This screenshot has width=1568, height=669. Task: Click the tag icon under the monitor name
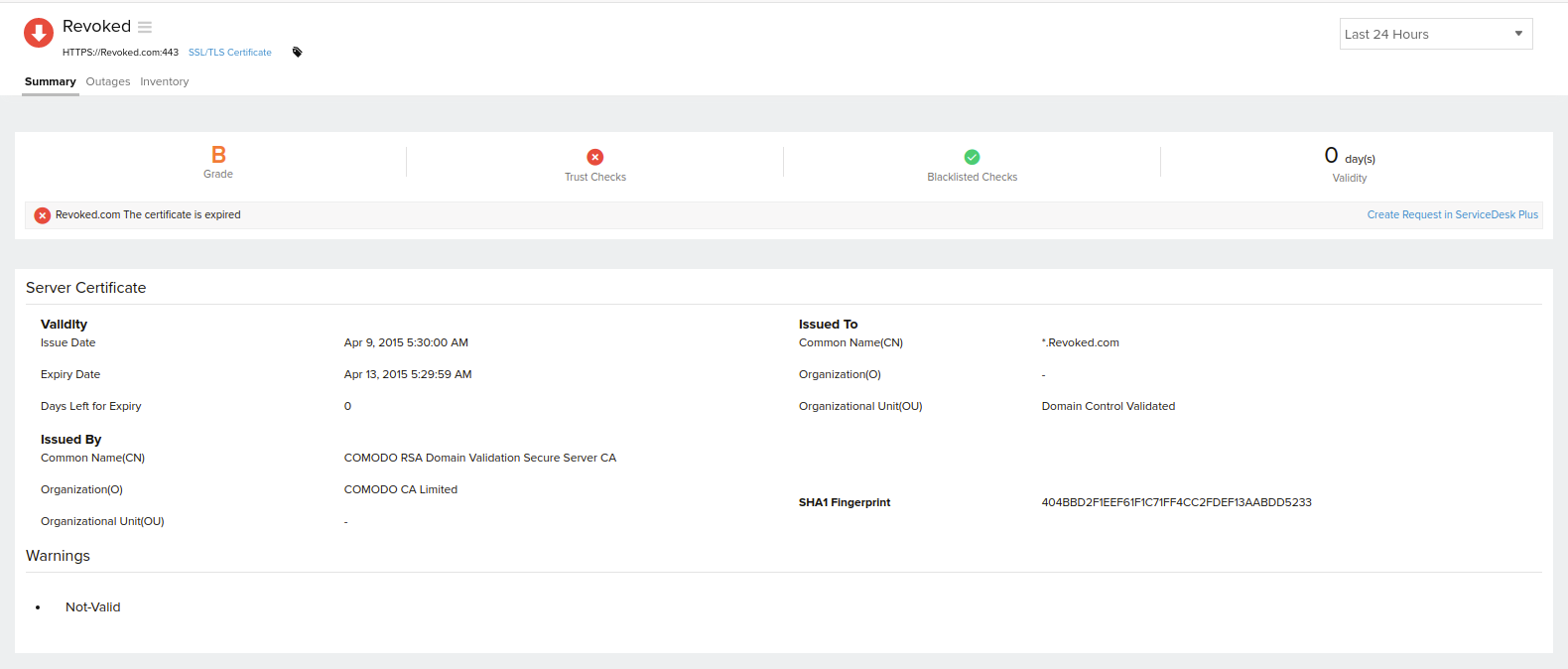(x=297, y=53)
